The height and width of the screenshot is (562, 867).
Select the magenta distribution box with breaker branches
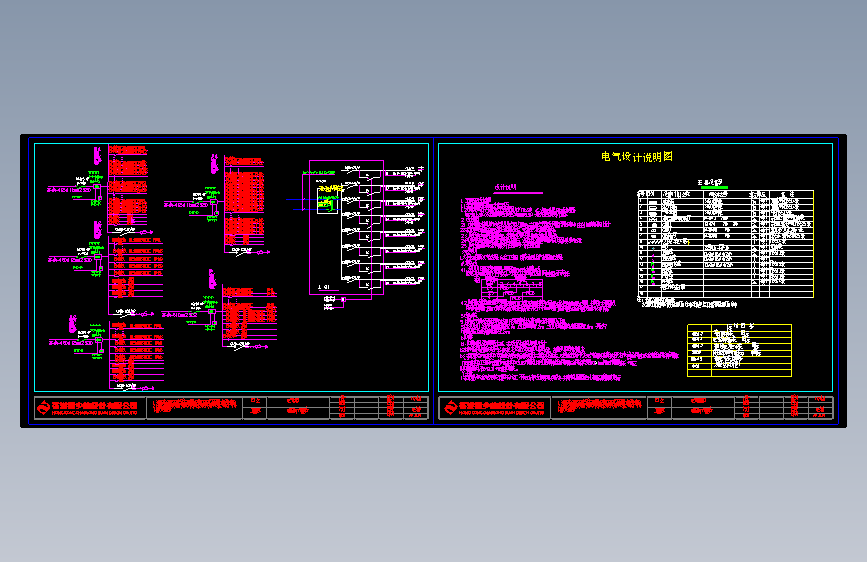(x=347, y=227)
